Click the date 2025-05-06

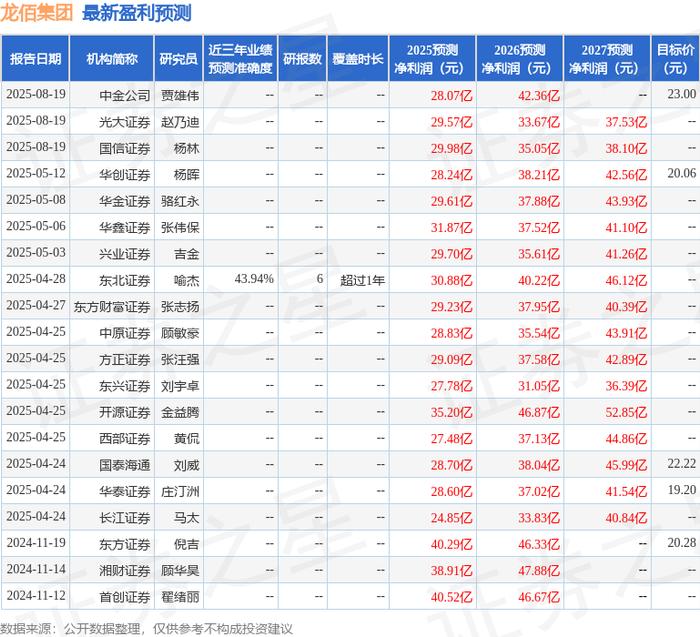[x=36, y=226]
